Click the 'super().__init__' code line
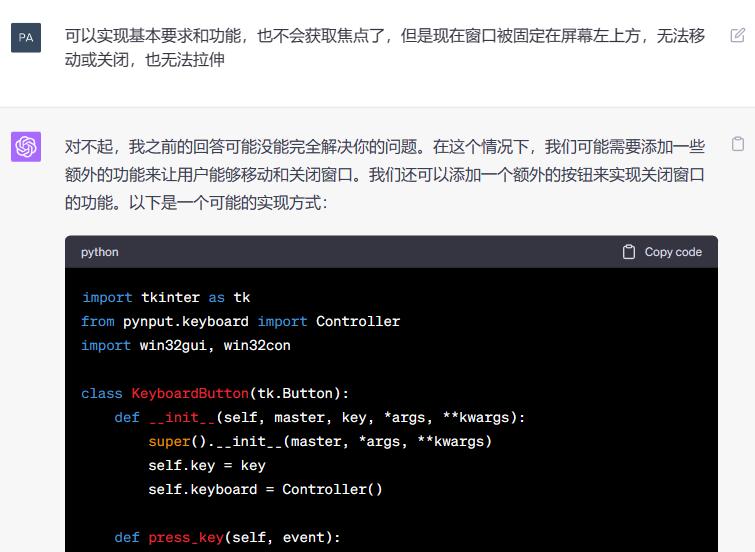 click(x=320, y=441)
